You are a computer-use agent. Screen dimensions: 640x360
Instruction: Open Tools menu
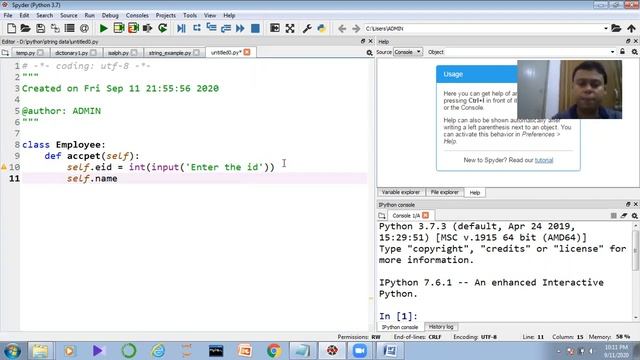tap(190, 15)
